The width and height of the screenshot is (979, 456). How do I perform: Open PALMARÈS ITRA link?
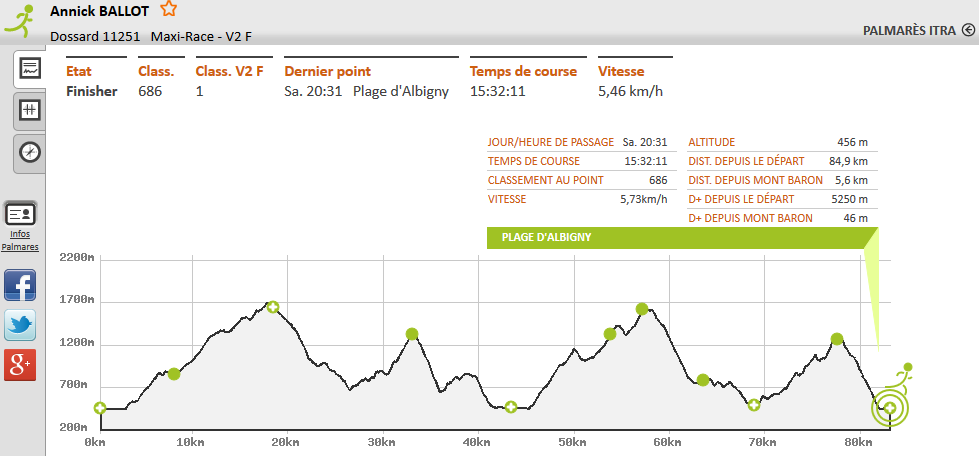click(x=908, y=30)
